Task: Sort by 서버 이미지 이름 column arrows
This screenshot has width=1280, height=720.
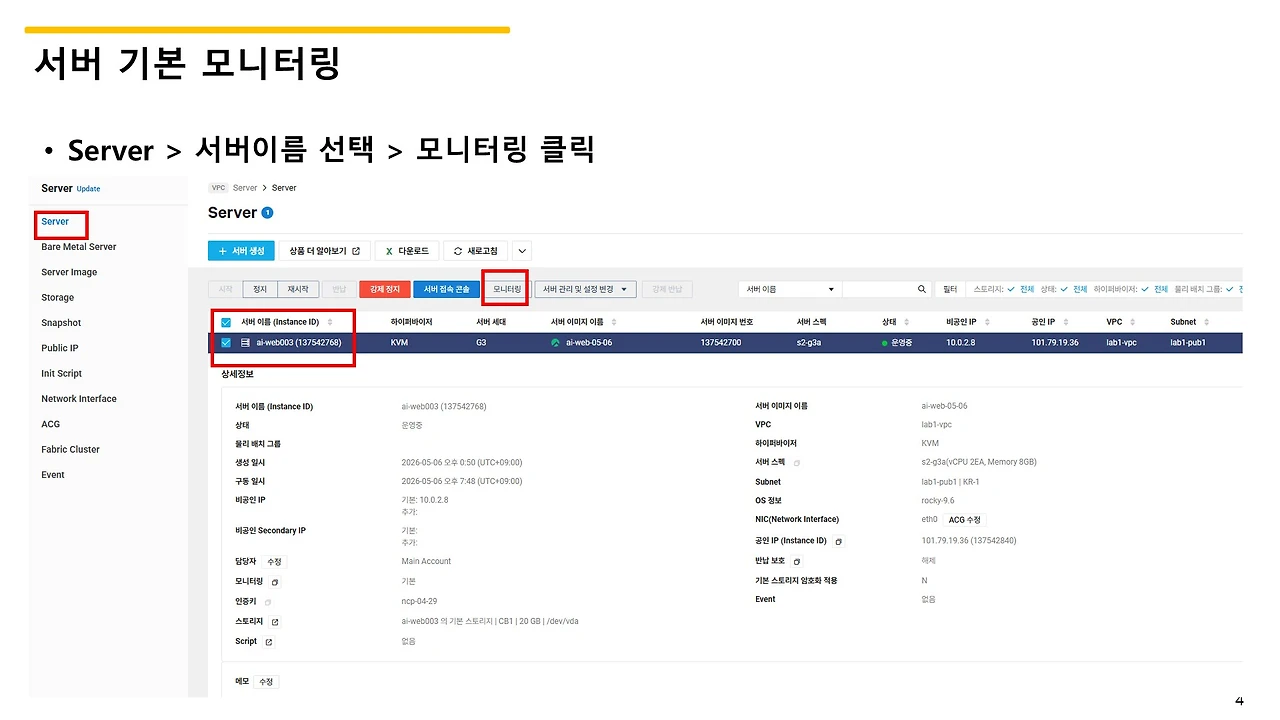Action: coord(614,322)
